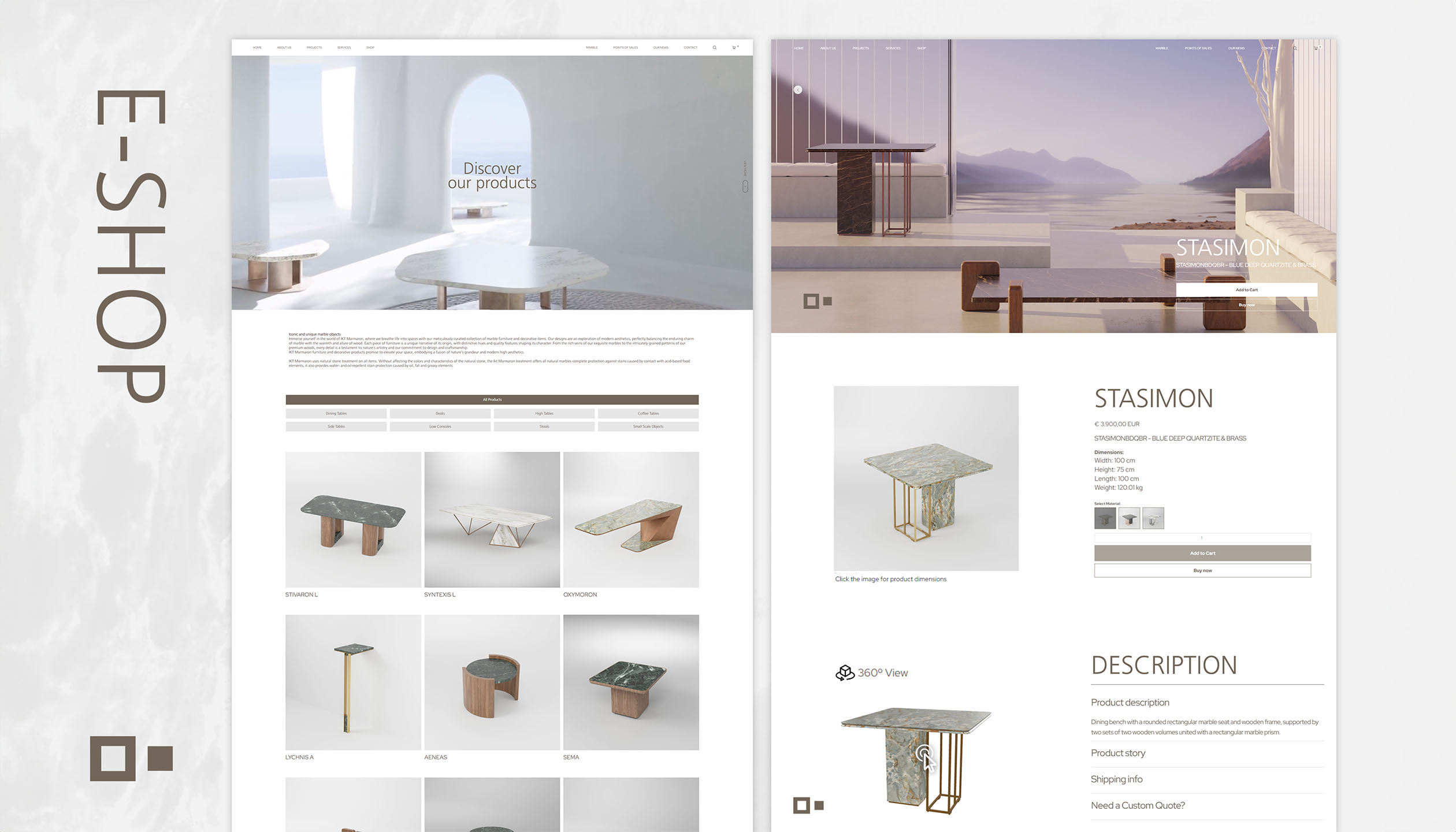This screenshot has width=1456, height=832.
Task: Expand the Product description section
Action: click(1130, 703)
